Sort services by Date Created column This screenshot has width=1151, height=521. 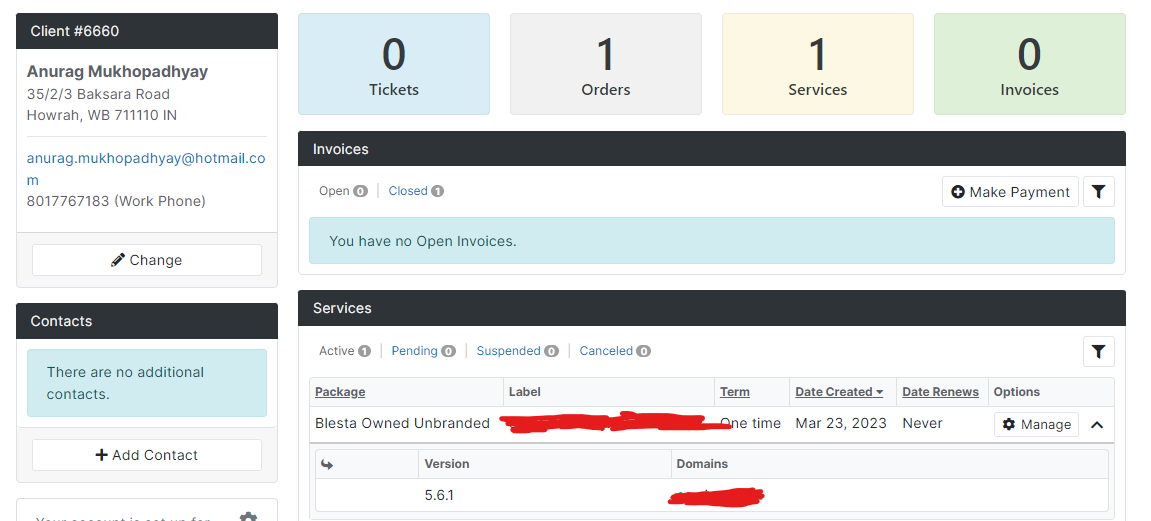click(x=838, y=392)
